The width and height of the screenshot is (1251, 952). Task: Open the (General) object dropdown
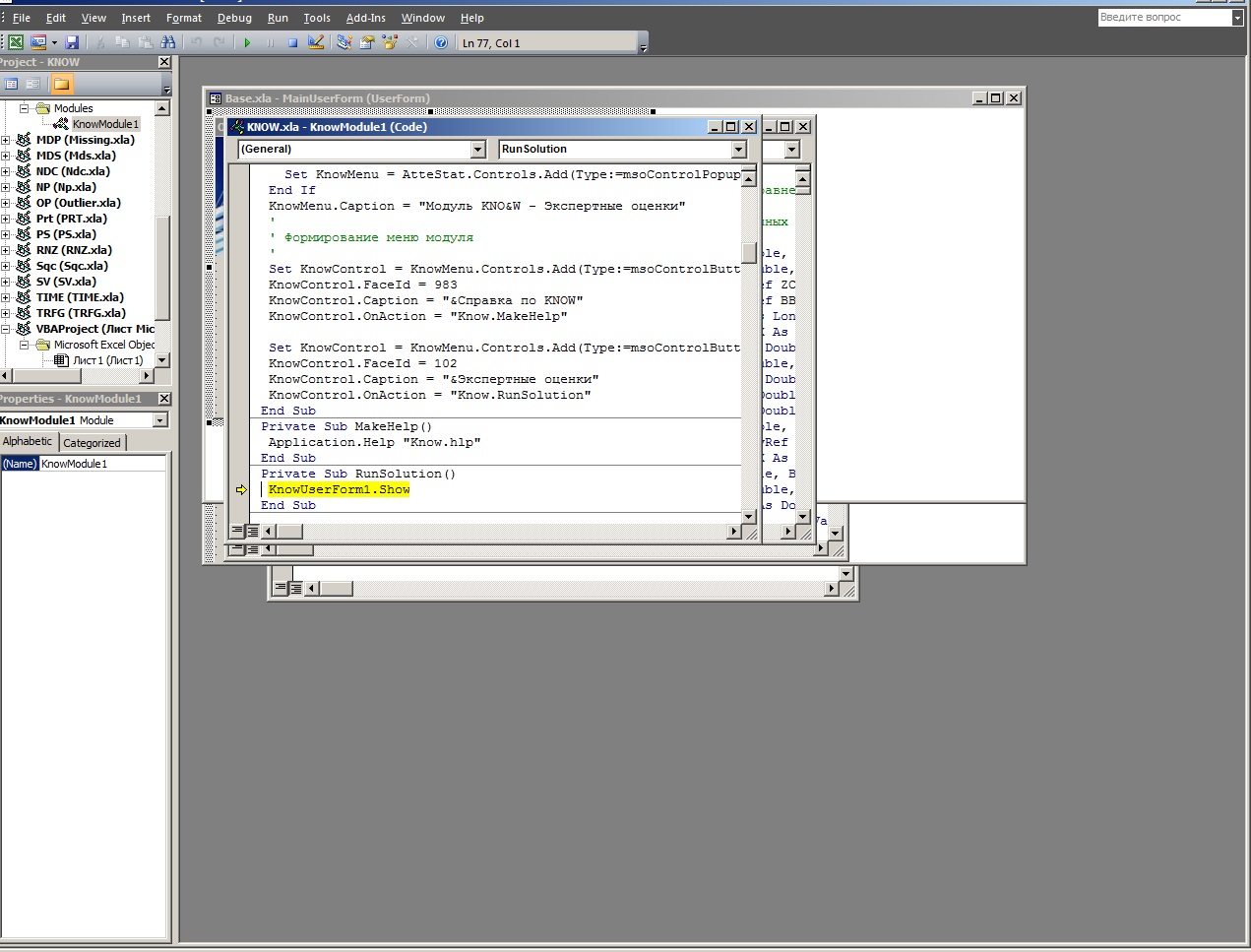pyautogui.click(x=478, y=150)
